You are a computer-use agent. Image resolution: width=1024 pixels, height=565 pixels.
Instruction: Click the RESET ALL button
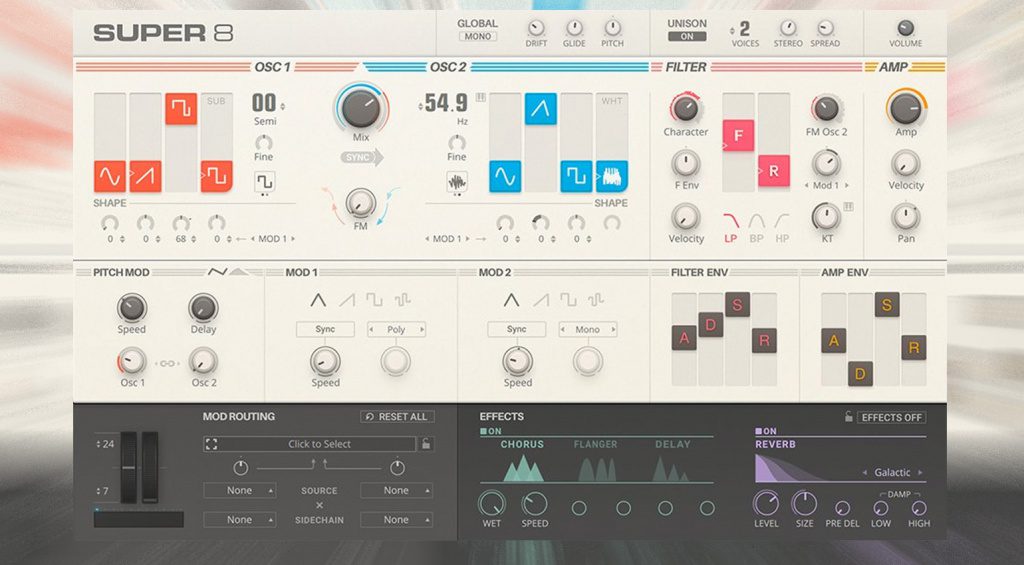tap(397, 417)
